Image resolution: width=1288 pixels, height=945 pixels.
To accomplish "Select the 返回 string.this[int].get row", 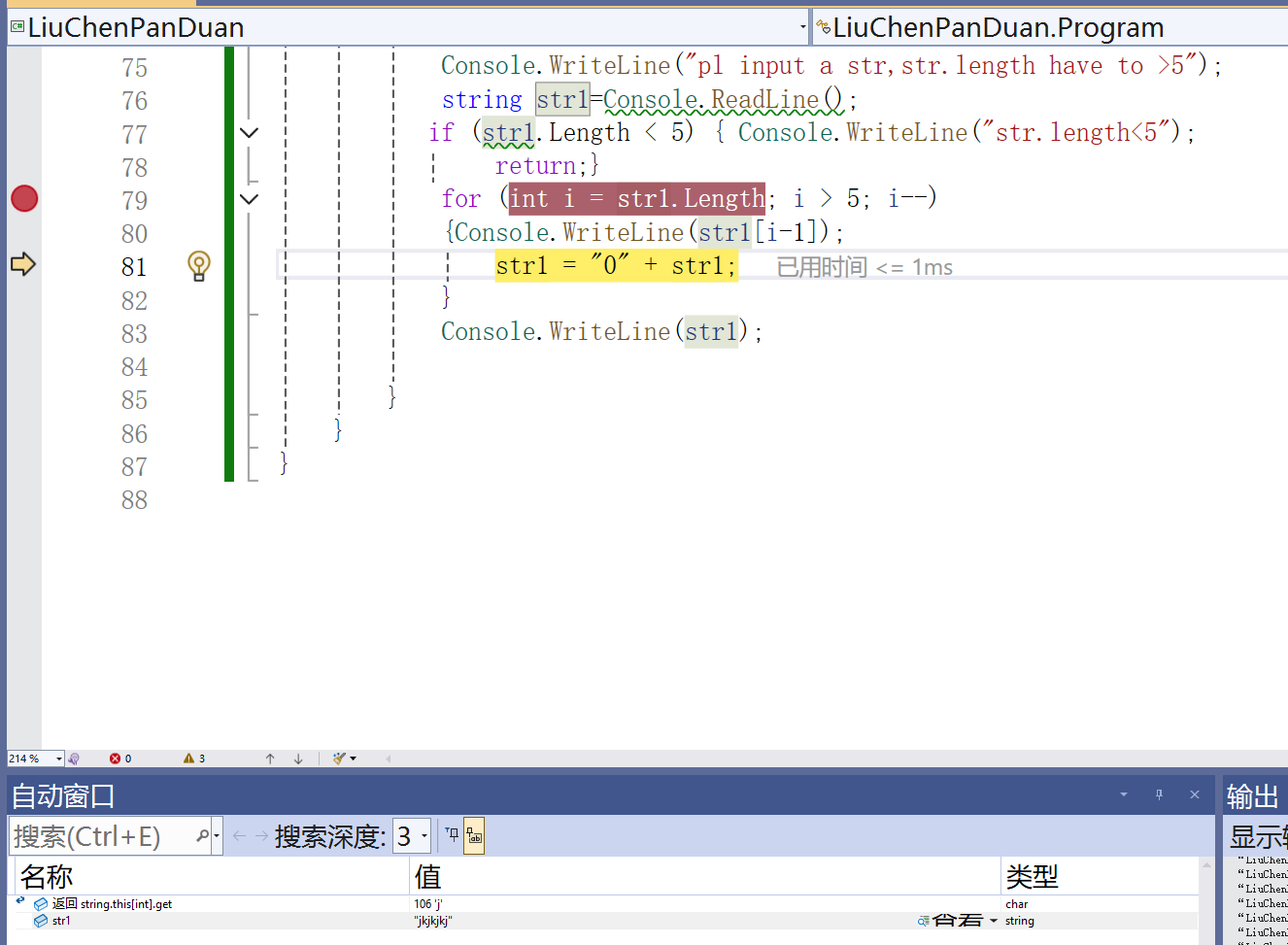I will pos(606,904).
